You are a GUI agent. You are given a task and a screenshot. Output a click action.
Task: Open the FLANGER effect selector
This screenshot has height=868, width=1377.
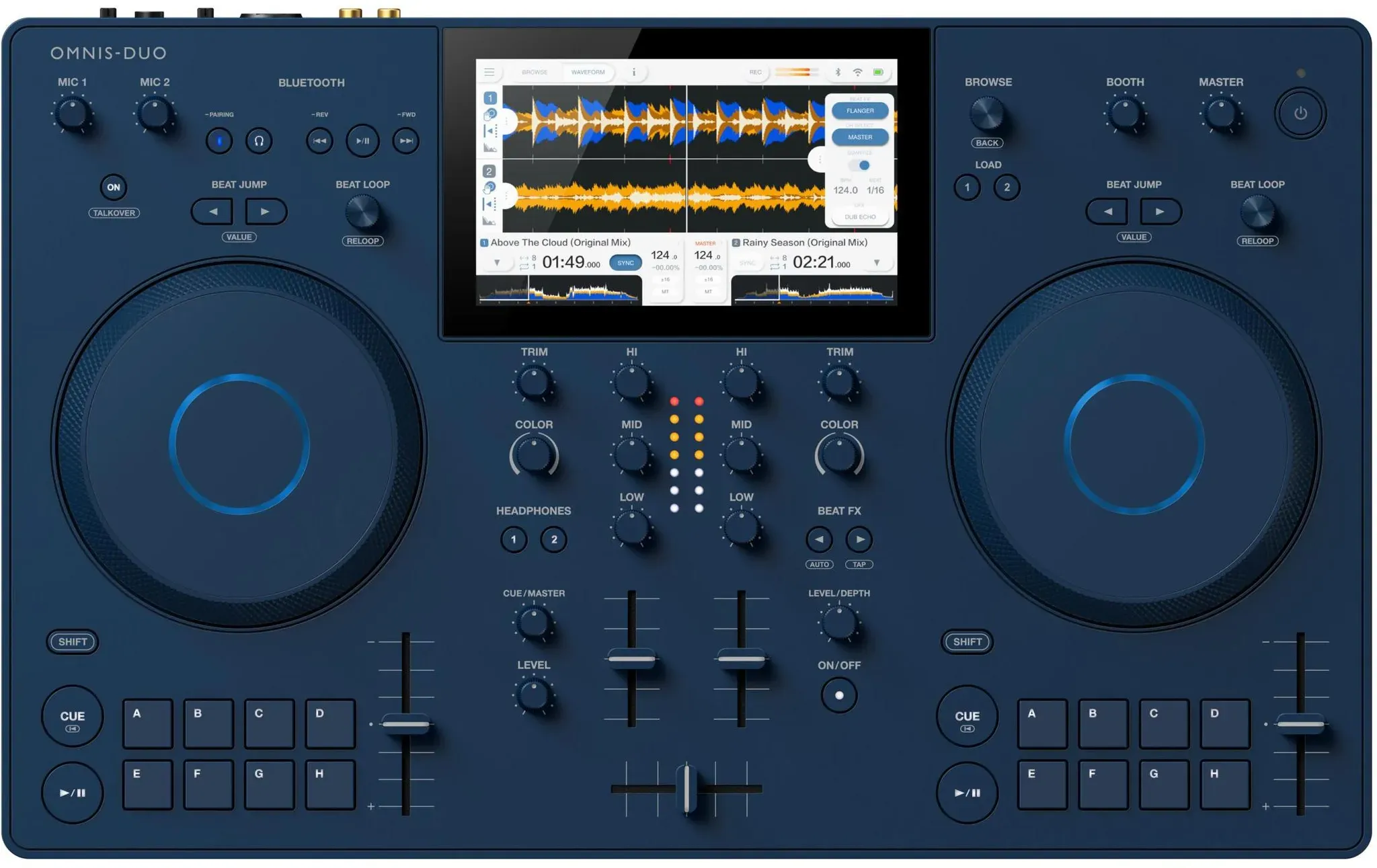tap(860, 110)
